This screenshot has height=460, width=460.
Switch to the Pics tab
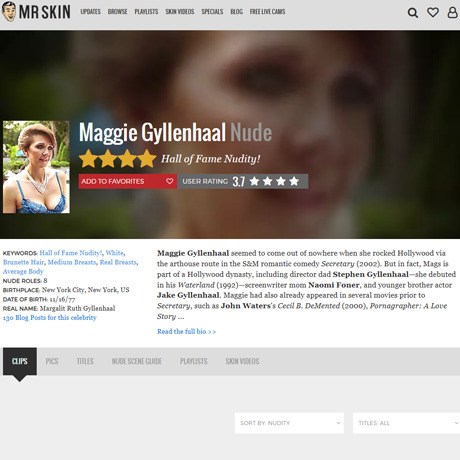click(x=52, y=361)
